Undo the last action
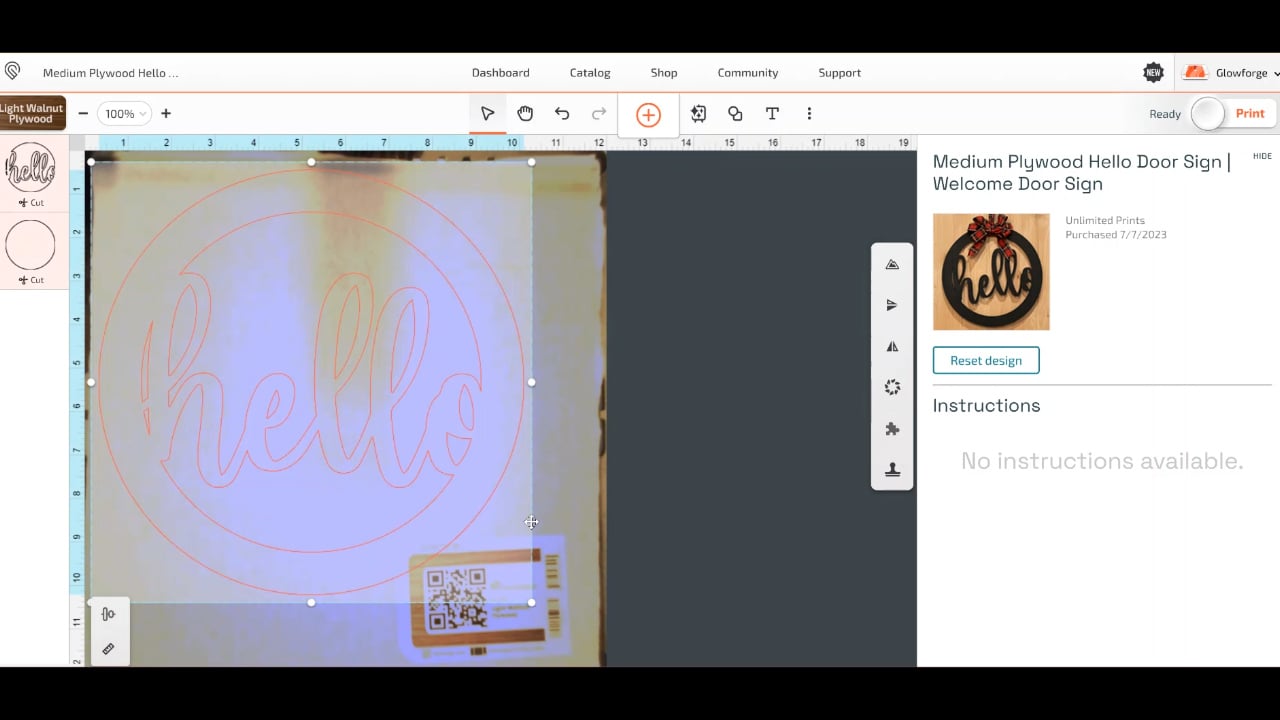Image resolution: width=1280 pixels, height=720 pixels. click(562, 114)
